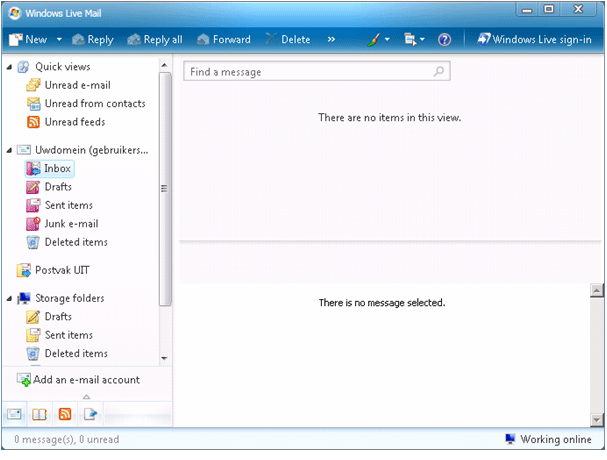Screen dimensions: 607x460
Task: Click the message count status text
Action: point(67,440)
